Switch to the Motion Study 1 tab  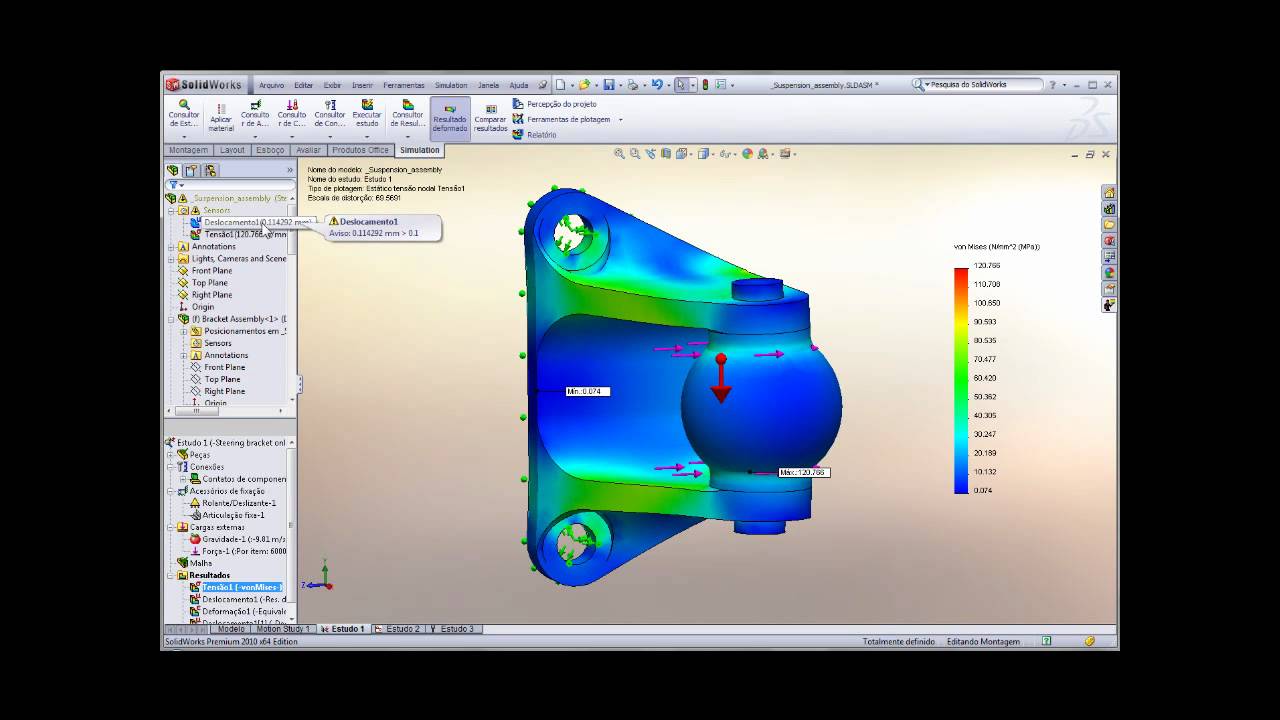[282, 629]
